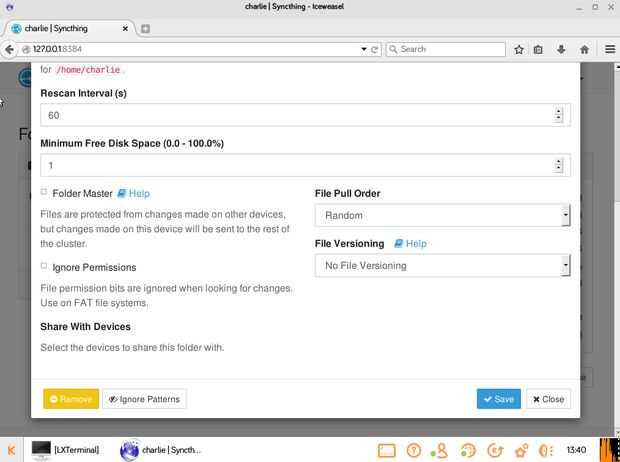620x462 pixels.
Task: Open the start menu K icon in taskbar
Action: click(x=11, y=450)
